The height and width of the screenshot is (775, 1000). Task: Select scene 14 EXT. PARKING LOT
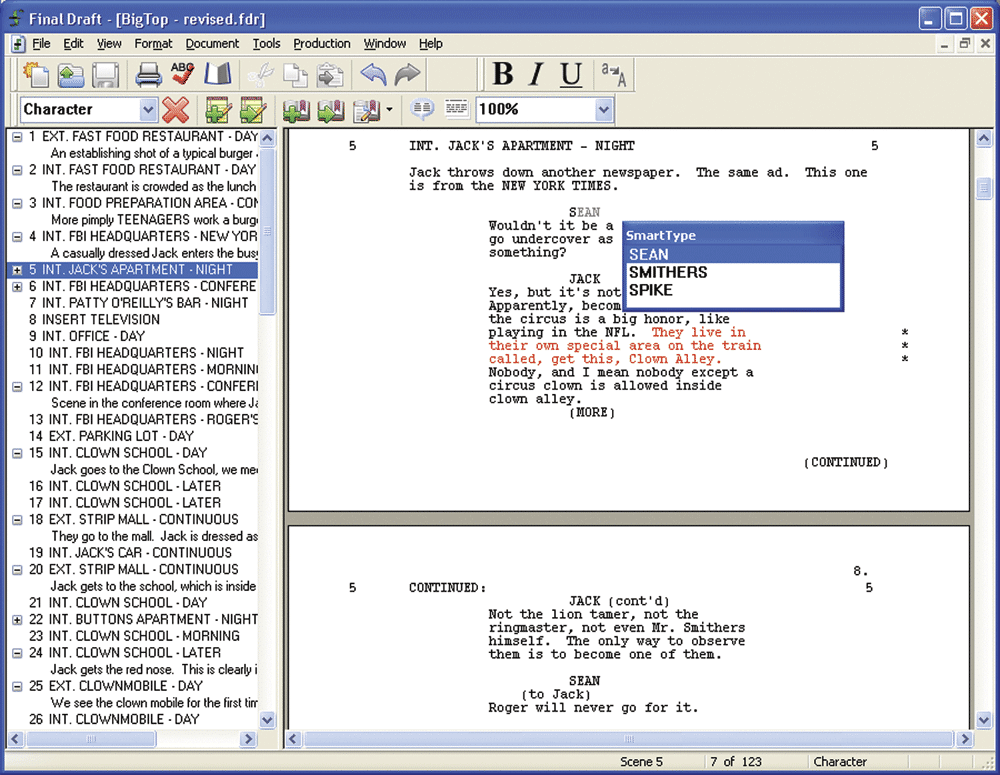(x=110, y=436)
